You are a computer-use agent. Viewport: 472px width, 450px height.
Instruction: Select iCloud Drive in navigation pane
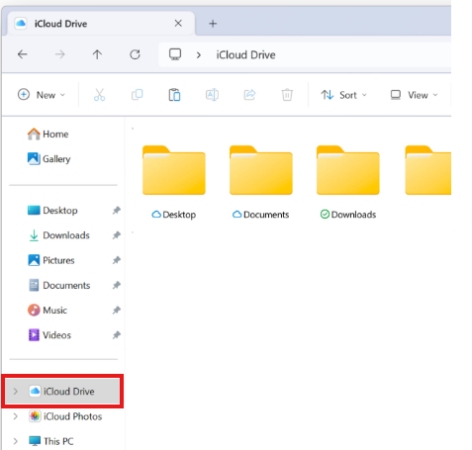pyautogui.click(x=62, y=391)
